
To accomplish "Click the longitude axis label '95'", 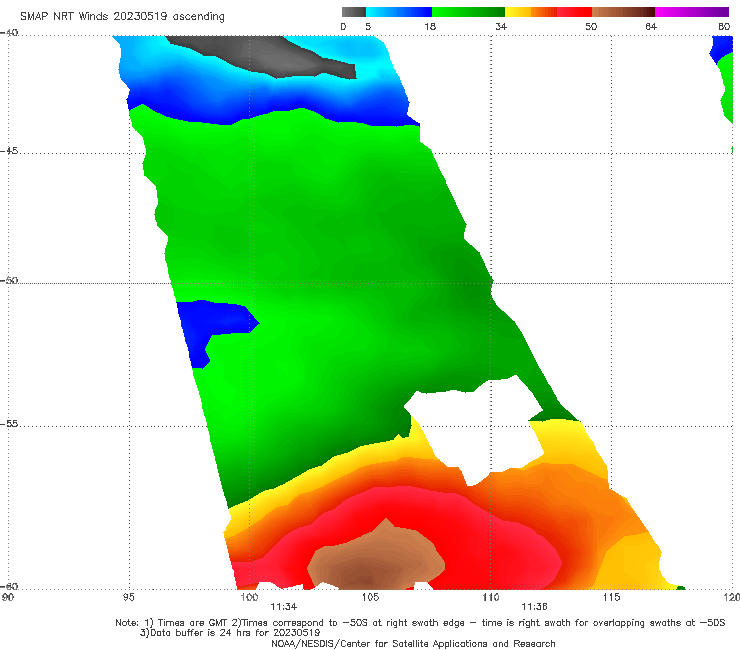I will [128, 598].
